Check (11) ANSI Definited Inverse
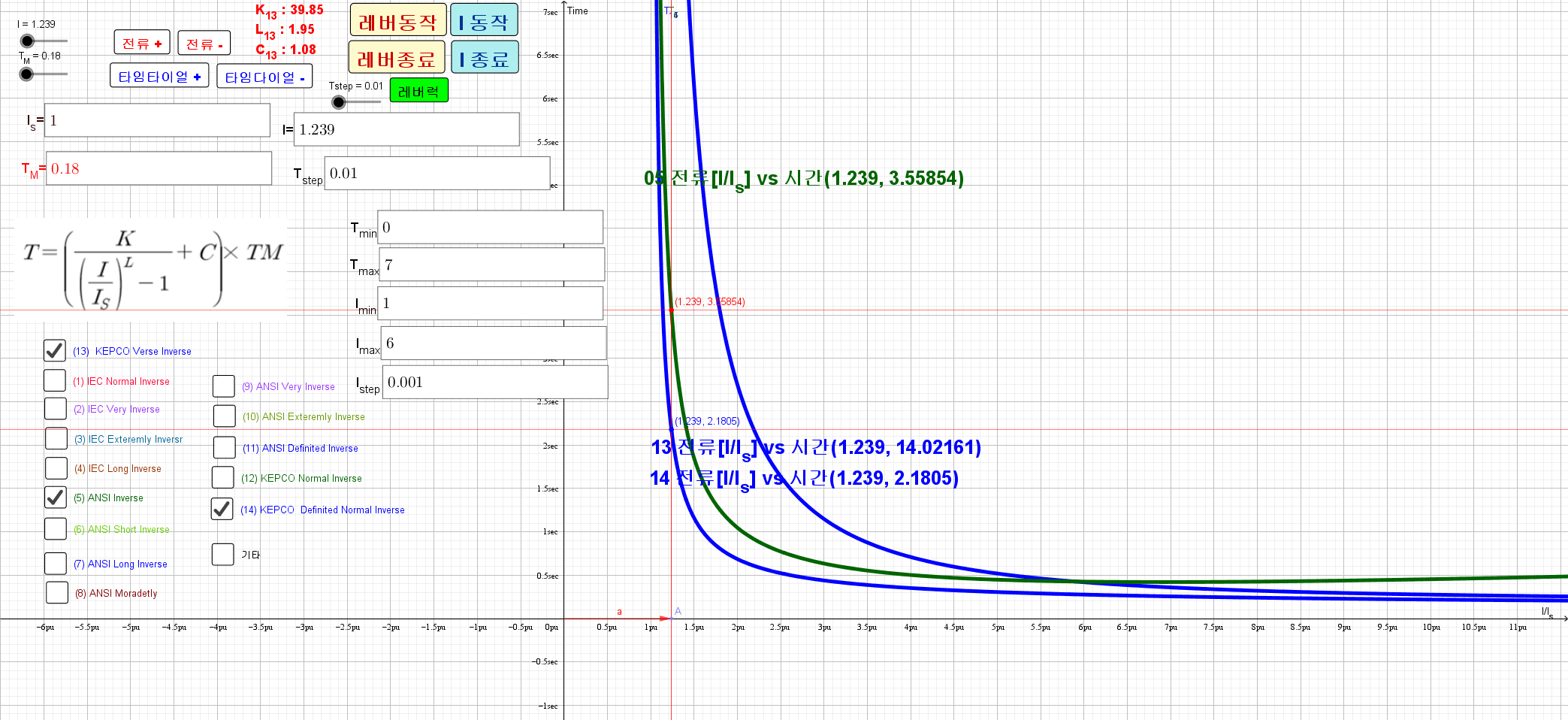This screenshot has width=1568, height=720. (225, 447)
